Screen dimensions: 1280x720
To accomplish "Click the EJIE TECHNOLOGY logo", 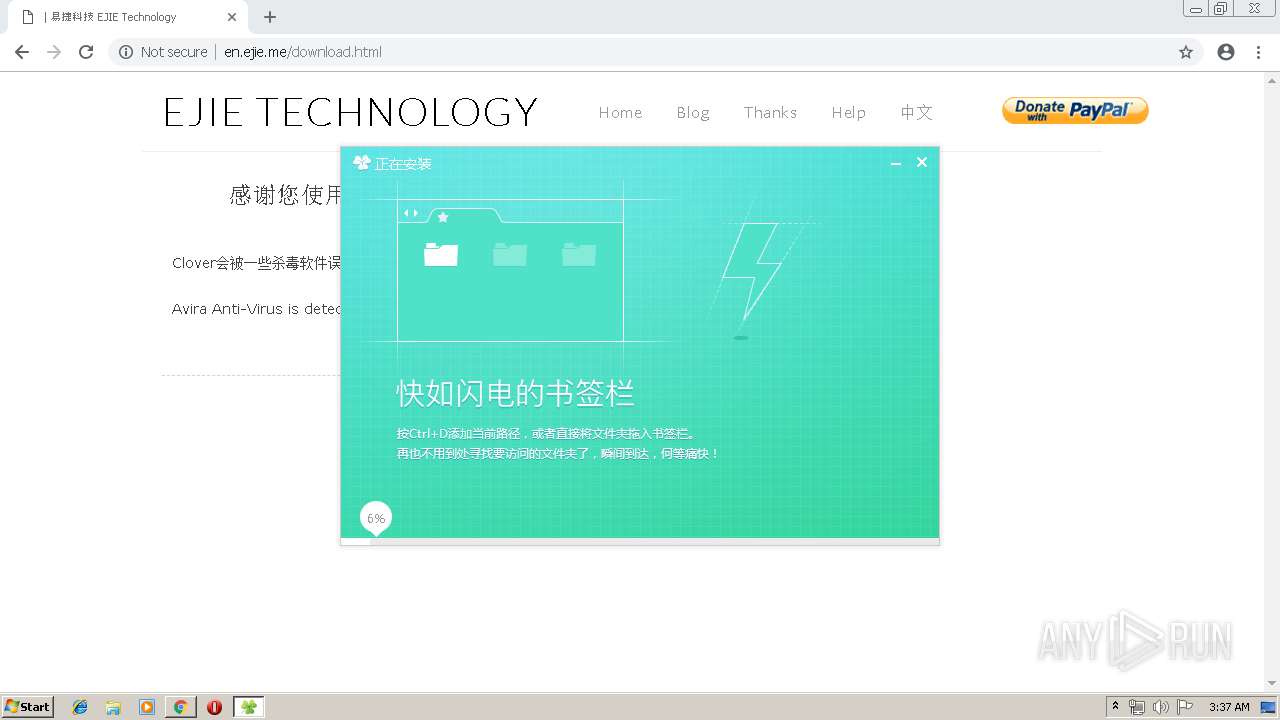I will pyautogui.click(x=351, y=112).
